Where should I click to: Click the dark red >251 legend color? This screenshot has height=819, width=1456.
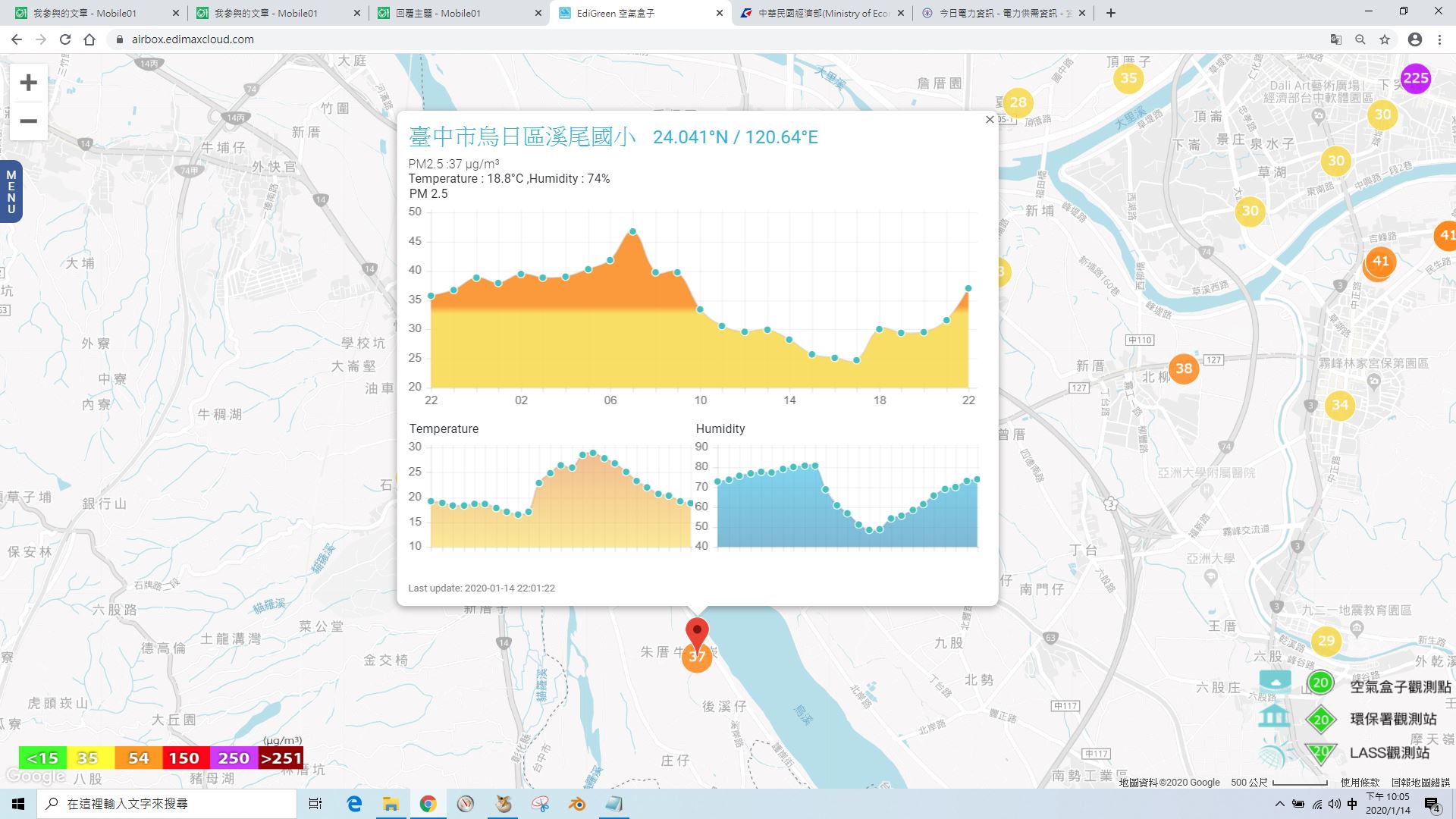pos(281,758)
